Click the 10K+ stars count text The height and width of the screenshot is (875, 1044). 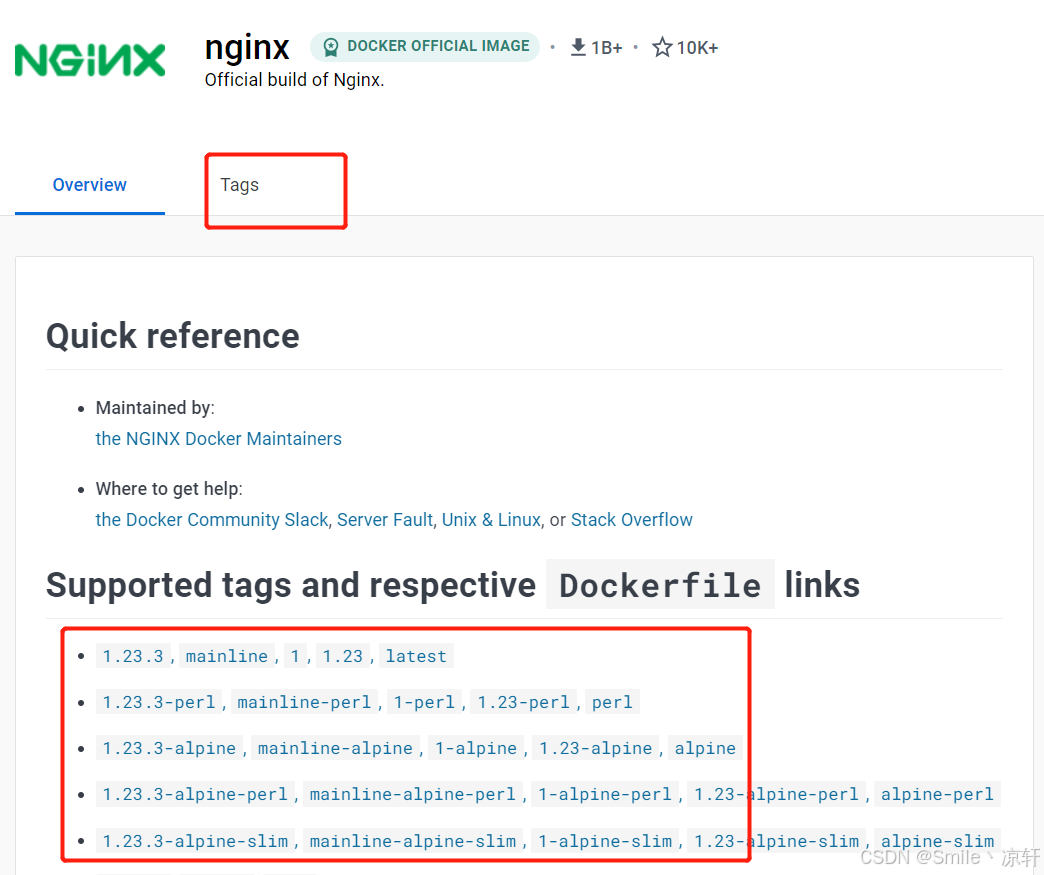697,48
